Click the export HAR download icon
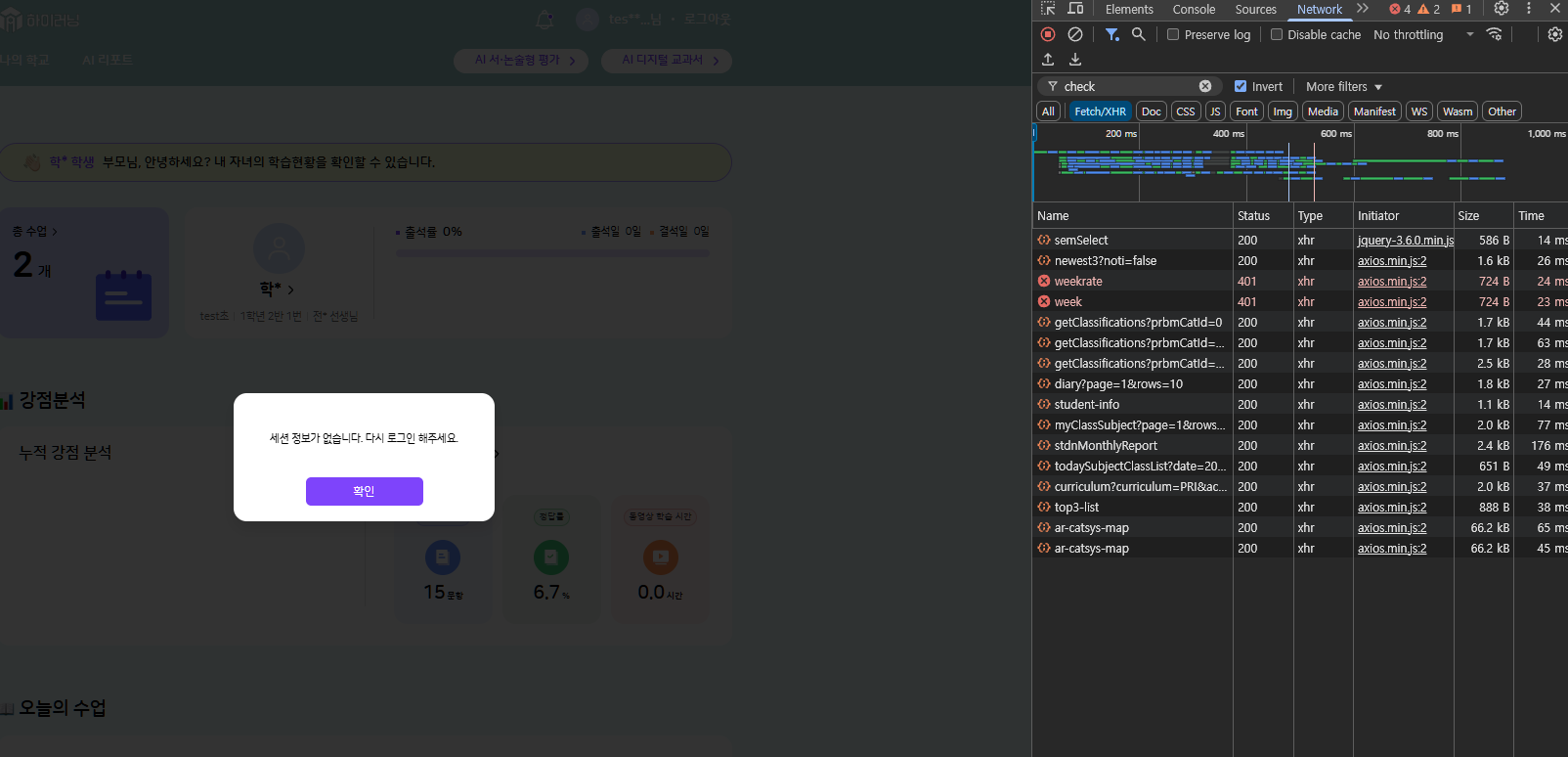This screenshot has height=757, width=1568. point(1075,60)
